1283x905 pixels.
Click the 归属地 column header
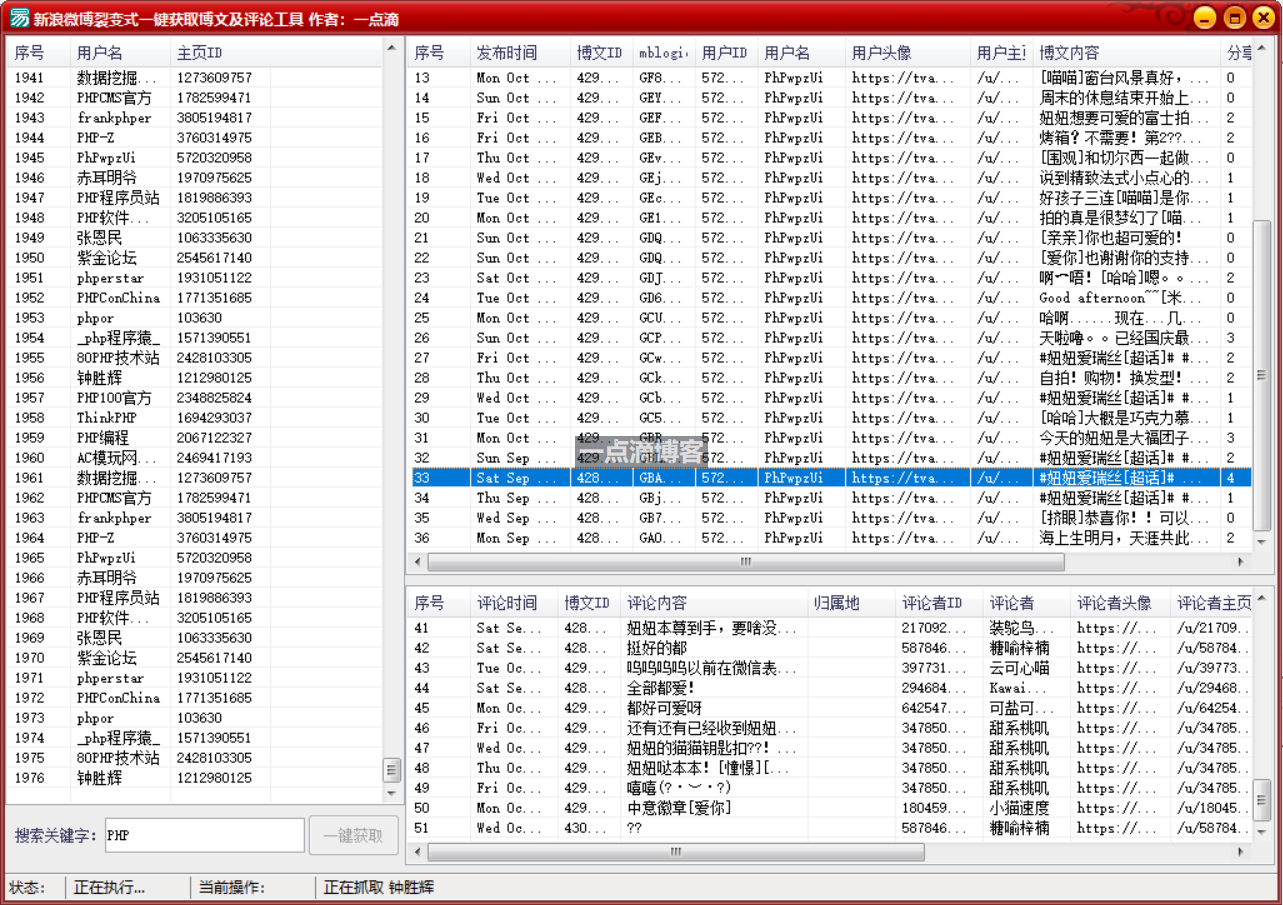851,603
